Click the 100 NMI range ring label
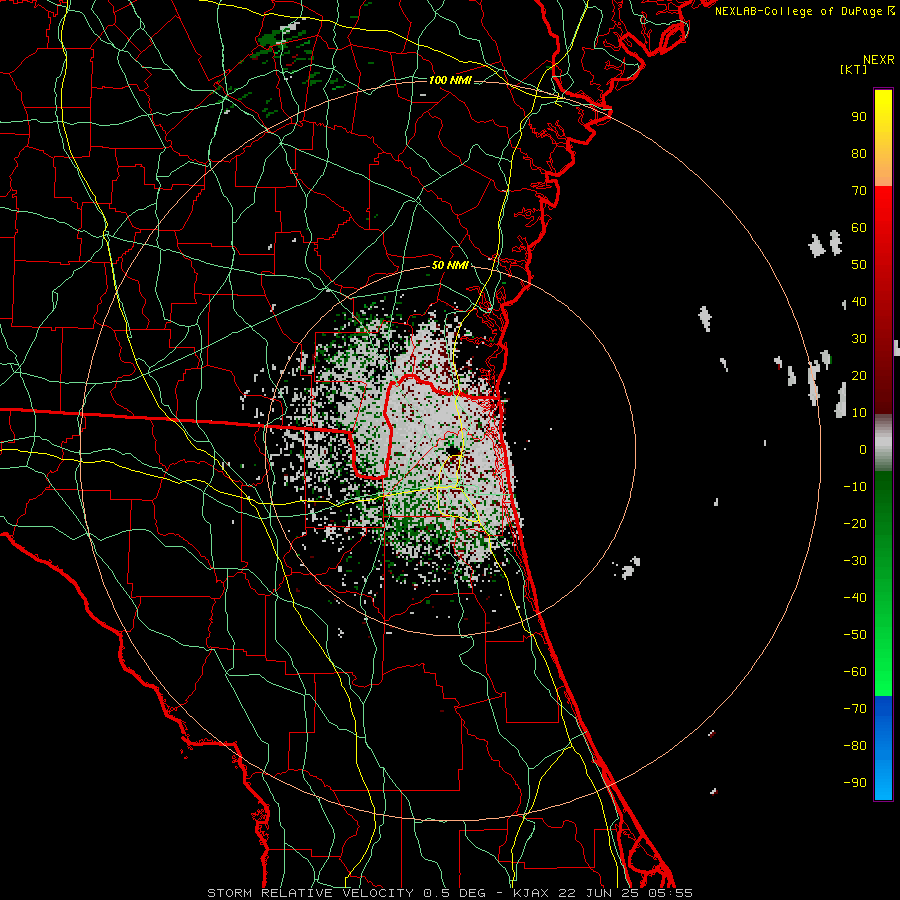This screenshot has height=900, width=900. tap(450, 80)
